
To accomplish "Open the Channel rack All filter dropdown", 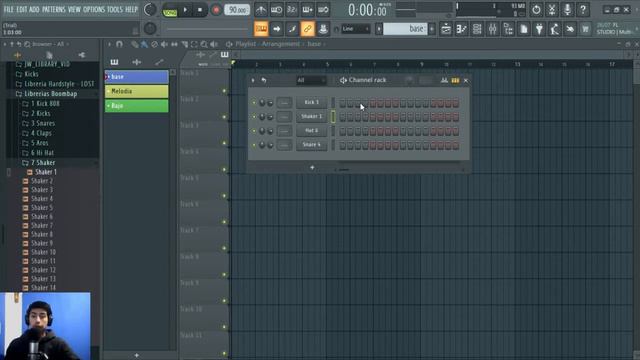I will pyautogui.click(x=311, y=80).
